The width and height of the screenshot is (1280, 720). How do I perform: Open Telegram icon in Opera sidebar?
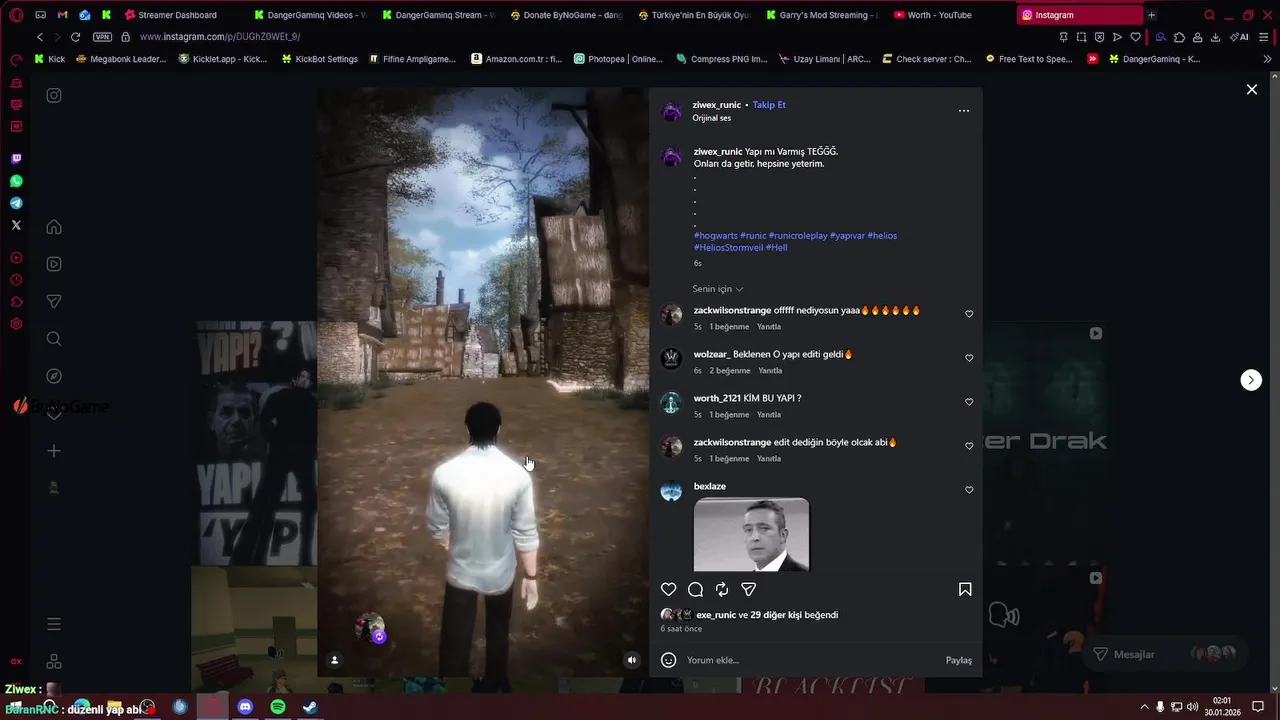pyautogui.click(x=16, y=203)
